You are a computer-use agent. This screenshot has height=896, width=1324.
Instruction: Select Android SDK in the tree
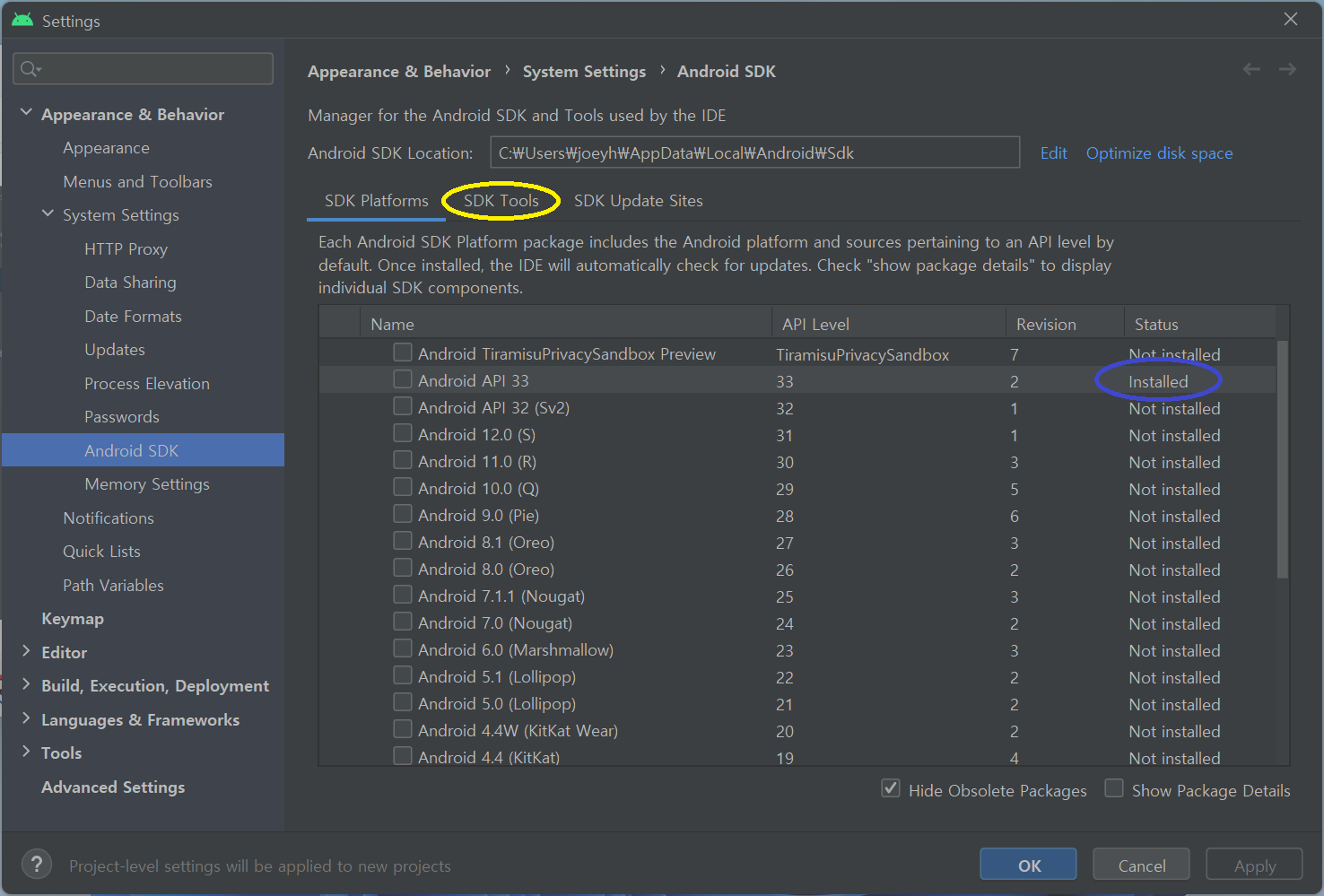click(x=143, y=450)
